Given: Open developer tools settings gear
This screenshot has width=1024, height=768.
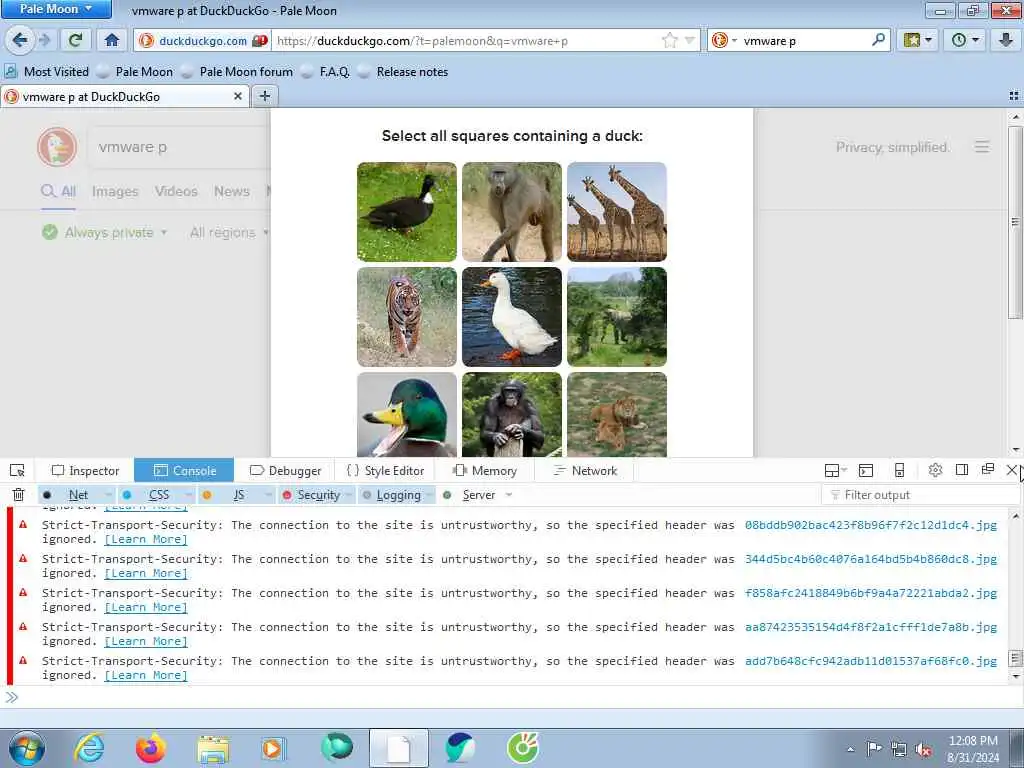Looking at the screenshot, I should [935, 470].
